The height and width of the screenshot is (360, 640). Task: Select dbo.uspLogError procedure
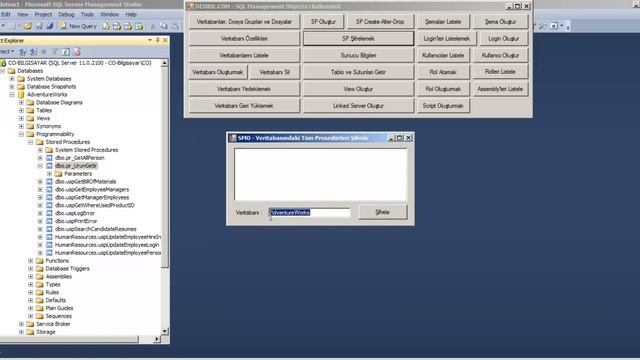click(x=75, y=213)
